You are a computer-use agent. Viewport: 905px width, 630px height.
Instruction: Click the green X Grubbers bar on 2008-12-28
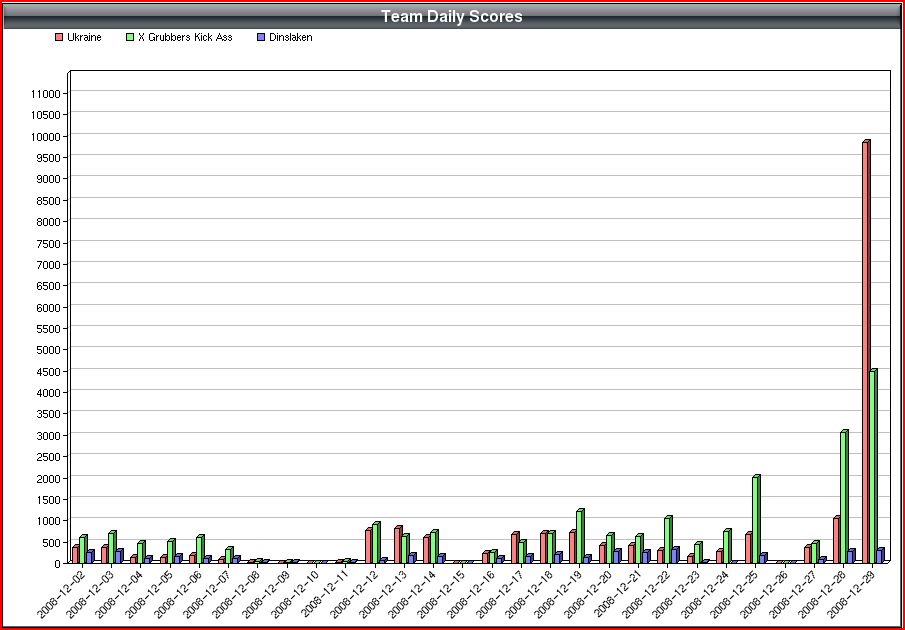(x=844, y=496)
